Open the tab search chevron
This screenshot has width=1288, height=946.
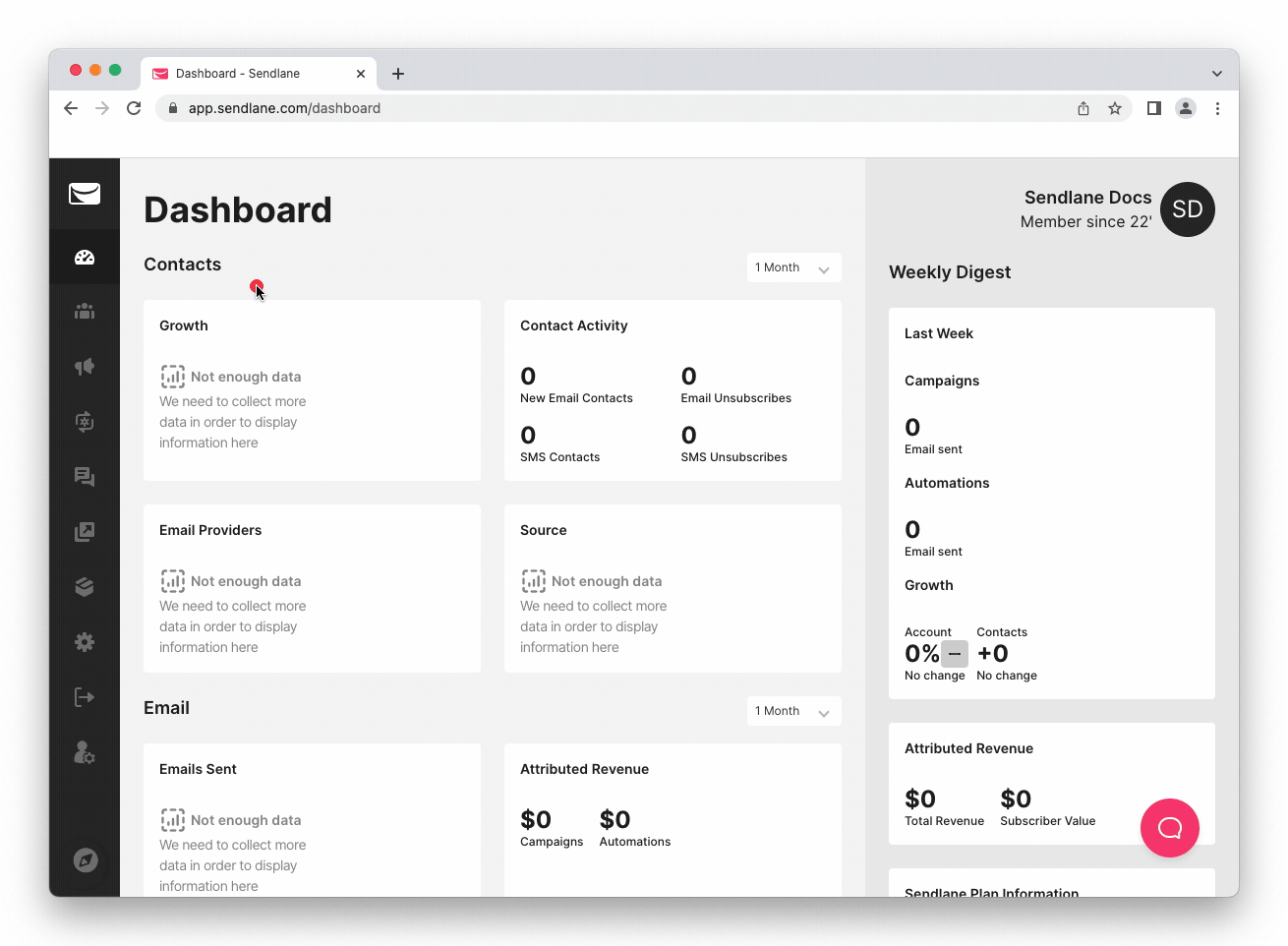click(x=1217, y=74)
